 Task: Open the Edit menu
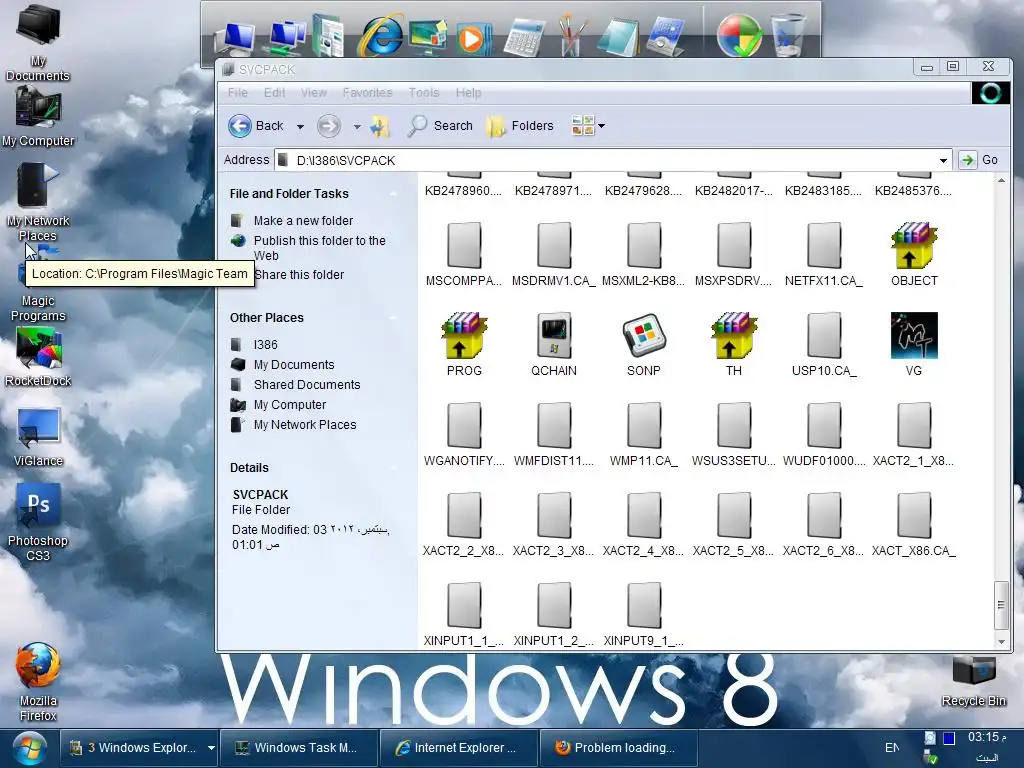(274, 93)
